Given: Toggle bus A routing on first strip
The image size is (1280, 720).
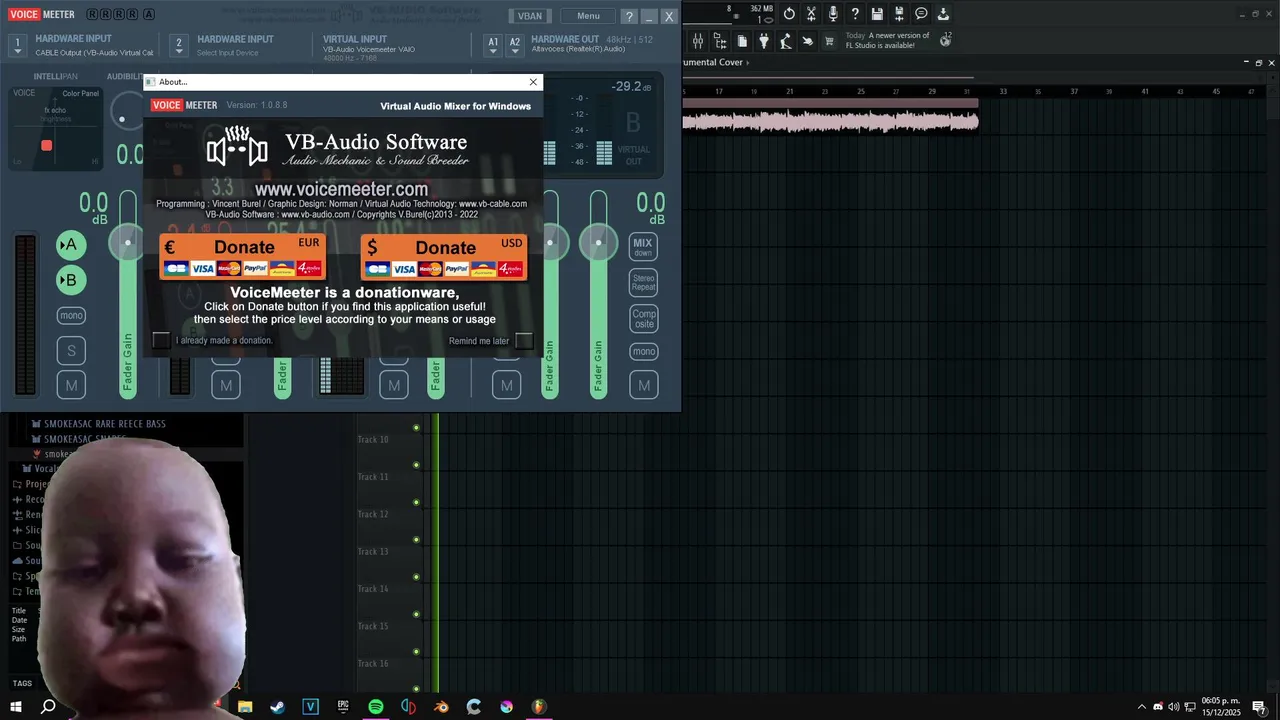Looking at the screenshot, I should [x=71, y=245].
